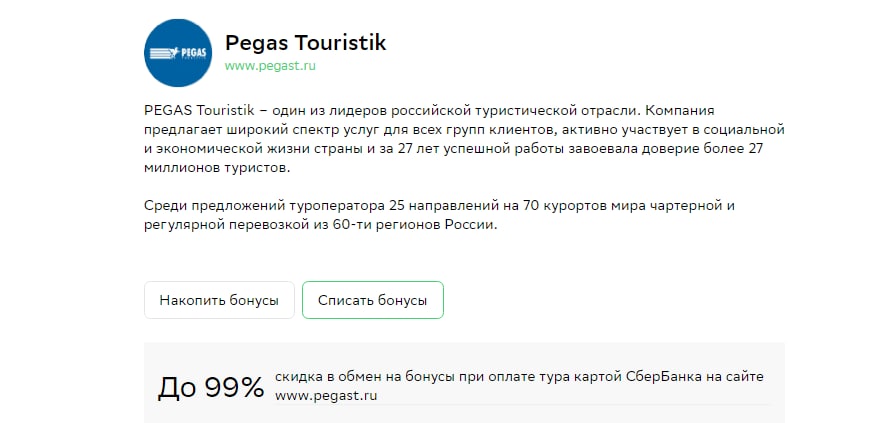Click the "Pegas Touristik" heading
Image resolution: width=871 pixels, height=423 pixels.
pos(305,43)
